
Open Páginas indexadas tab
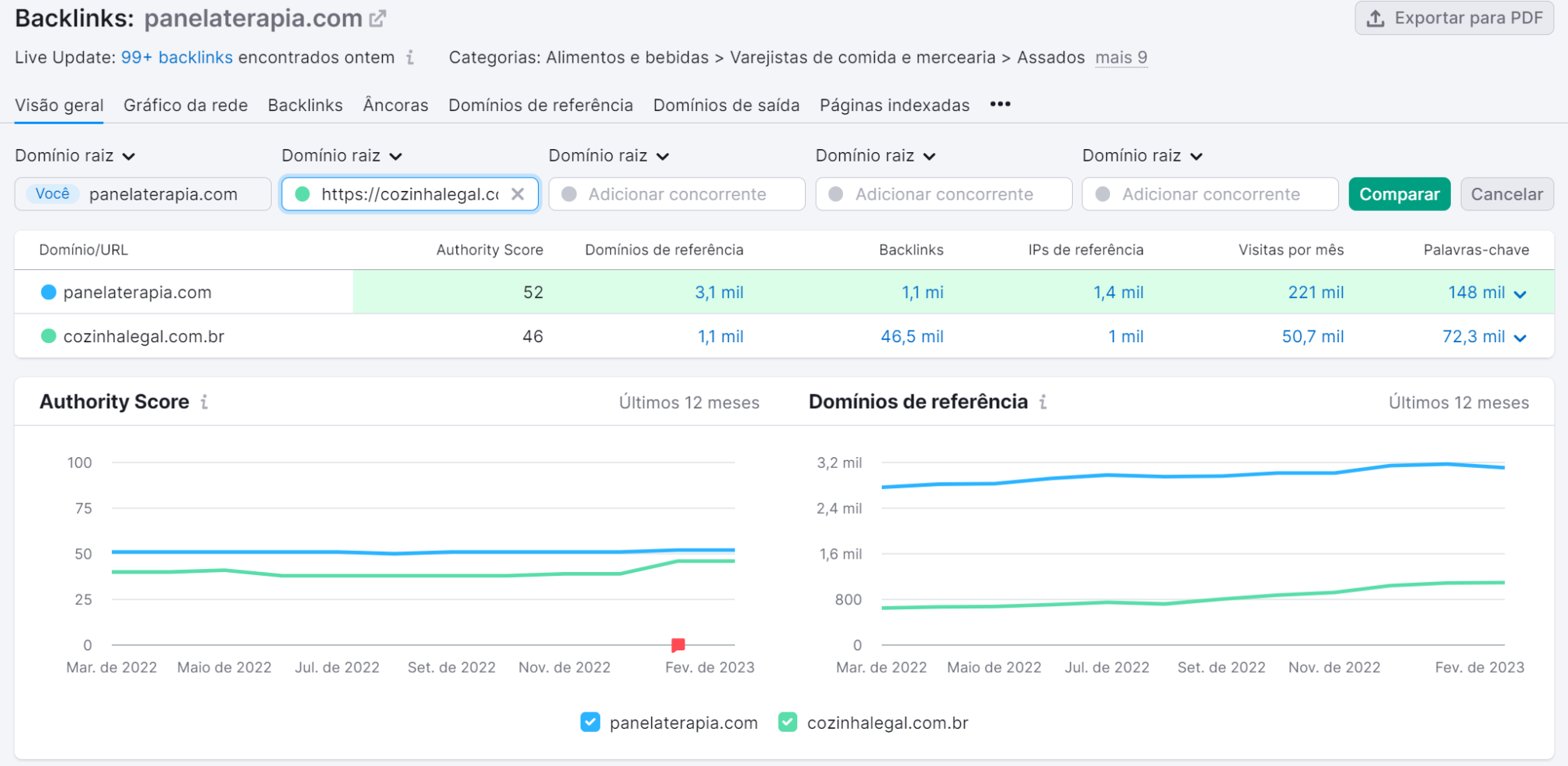point(895,106)
